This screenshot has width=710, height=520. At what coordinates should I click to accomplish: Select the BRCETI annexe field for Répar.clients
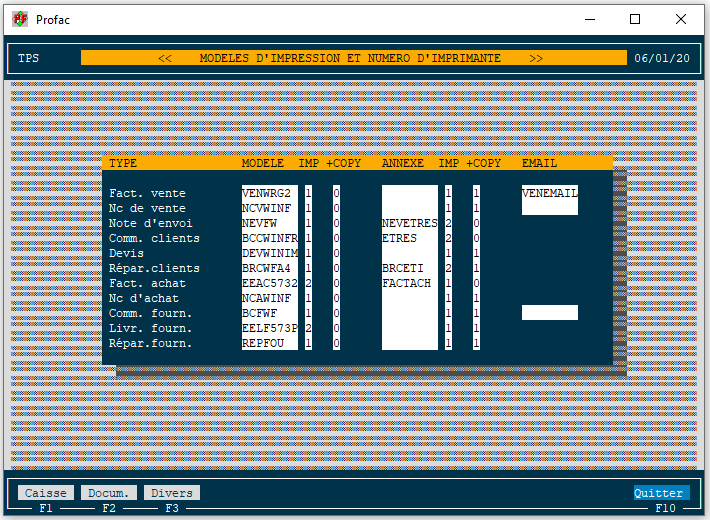coord(409,268)
